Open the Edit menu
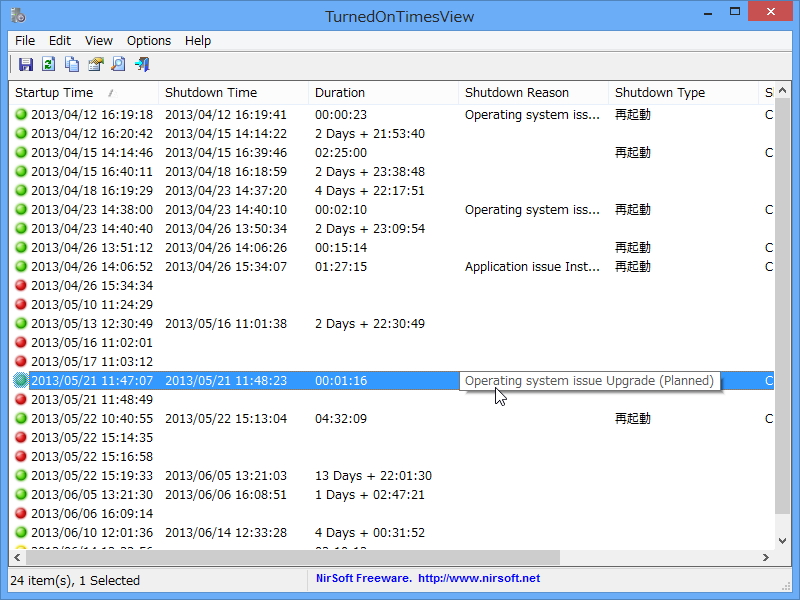800x600 pixels. tap(60, 41)
